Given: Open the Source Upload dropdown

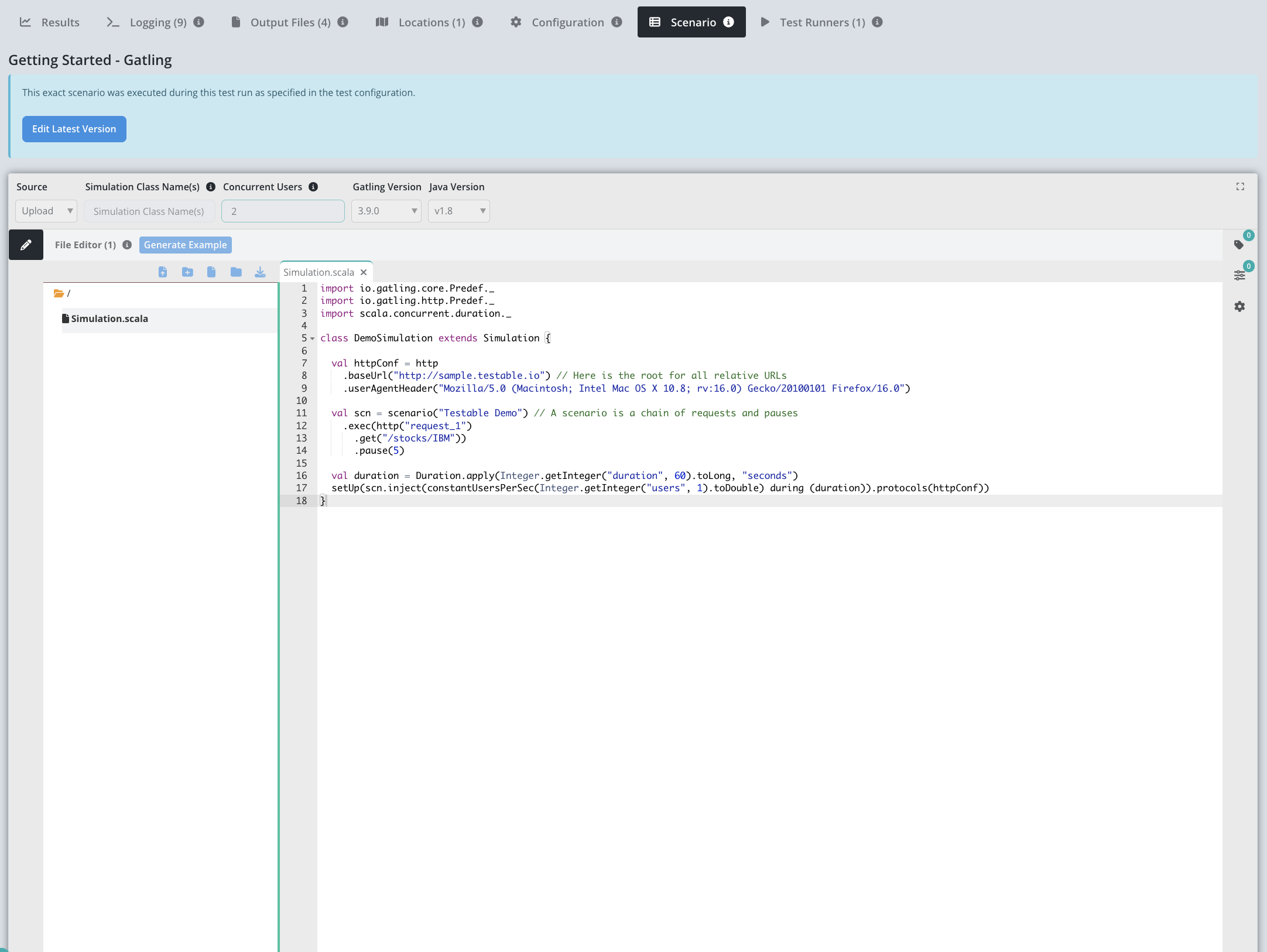Looking at the screenshot, I should 46,211.
